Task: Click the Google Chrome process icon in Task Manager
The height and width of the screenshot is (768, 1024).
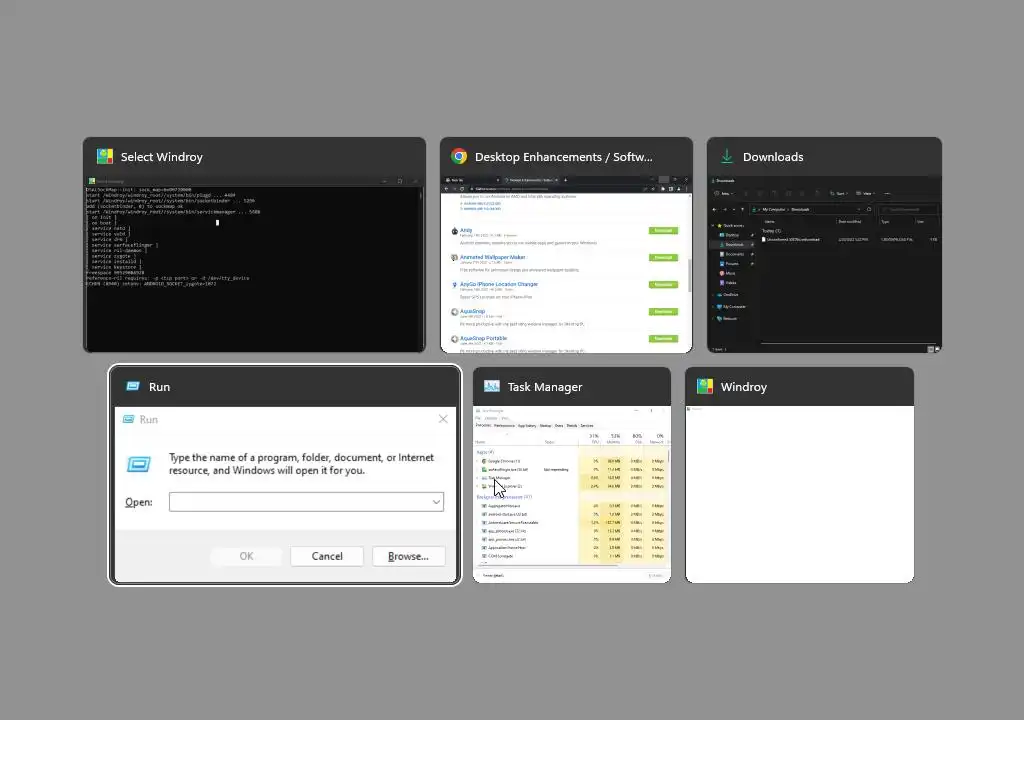Action: point(484,461)
